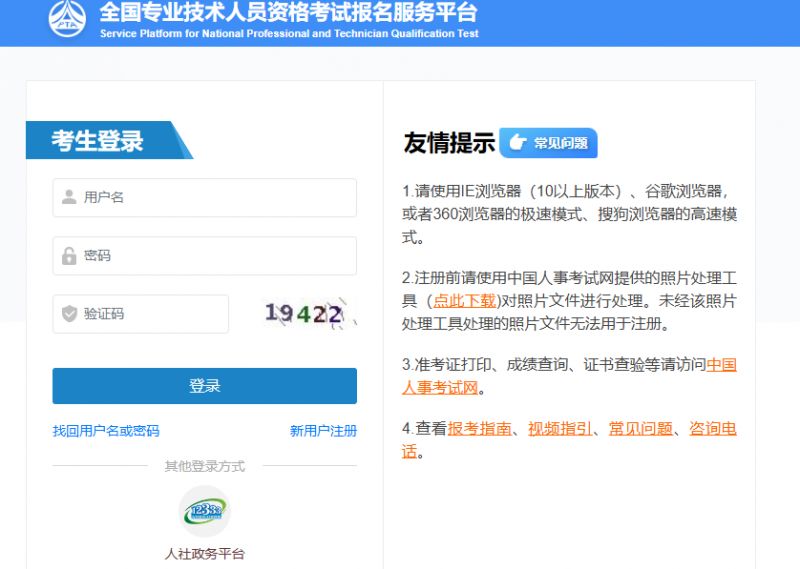Focus the 用户名 text input field

215,197
